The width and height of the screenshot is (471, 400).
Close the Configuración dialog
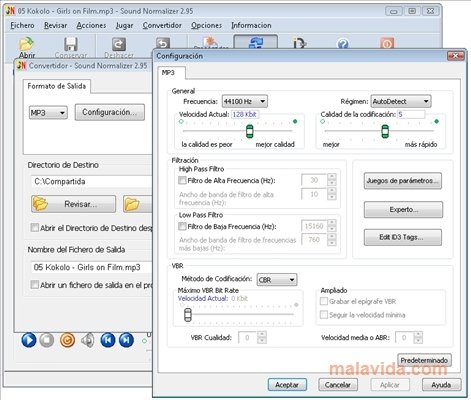[x=456, y=56]
